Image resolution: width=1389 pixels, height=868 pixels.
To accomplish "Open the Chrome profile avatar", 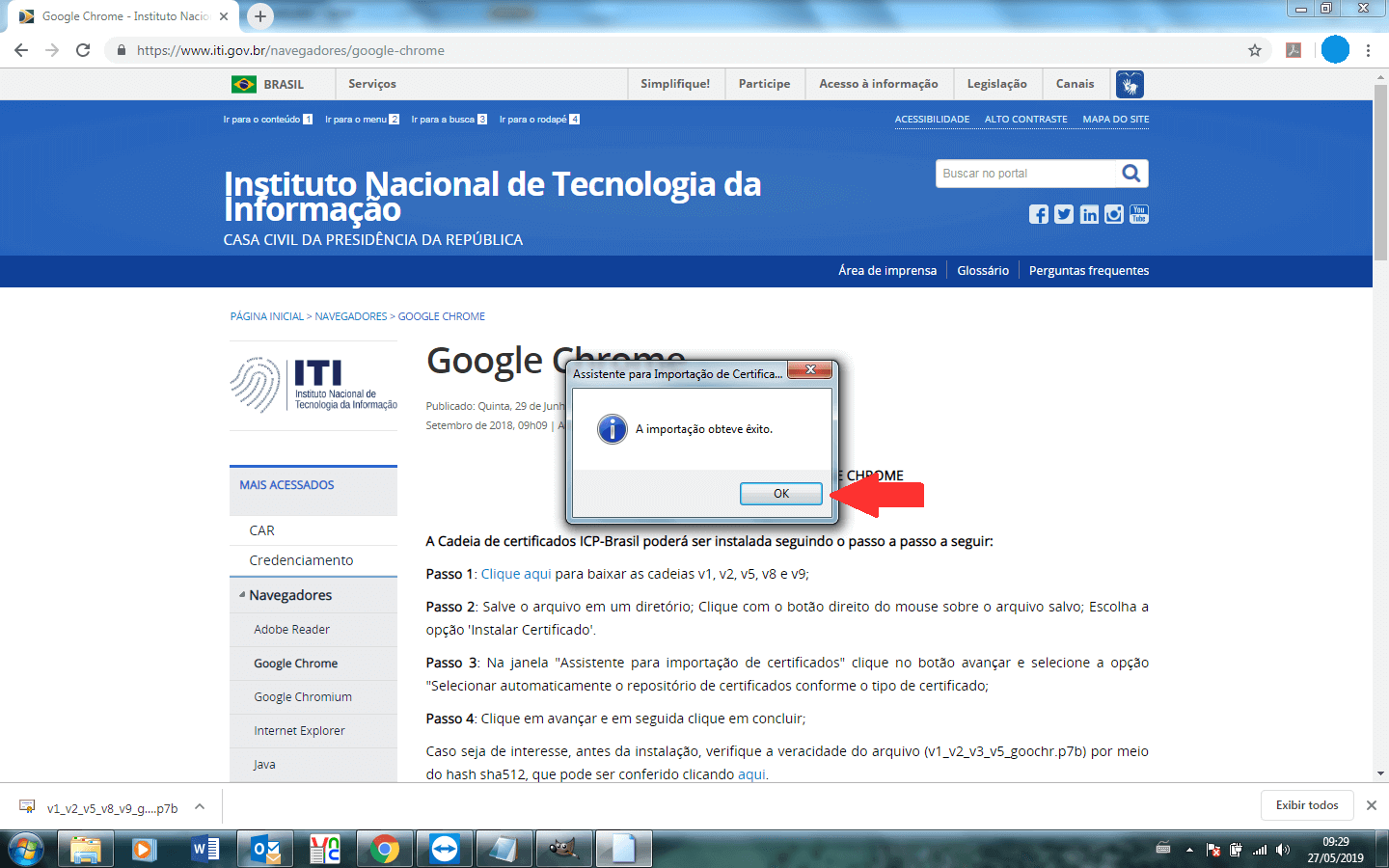I will point(1335,50).
